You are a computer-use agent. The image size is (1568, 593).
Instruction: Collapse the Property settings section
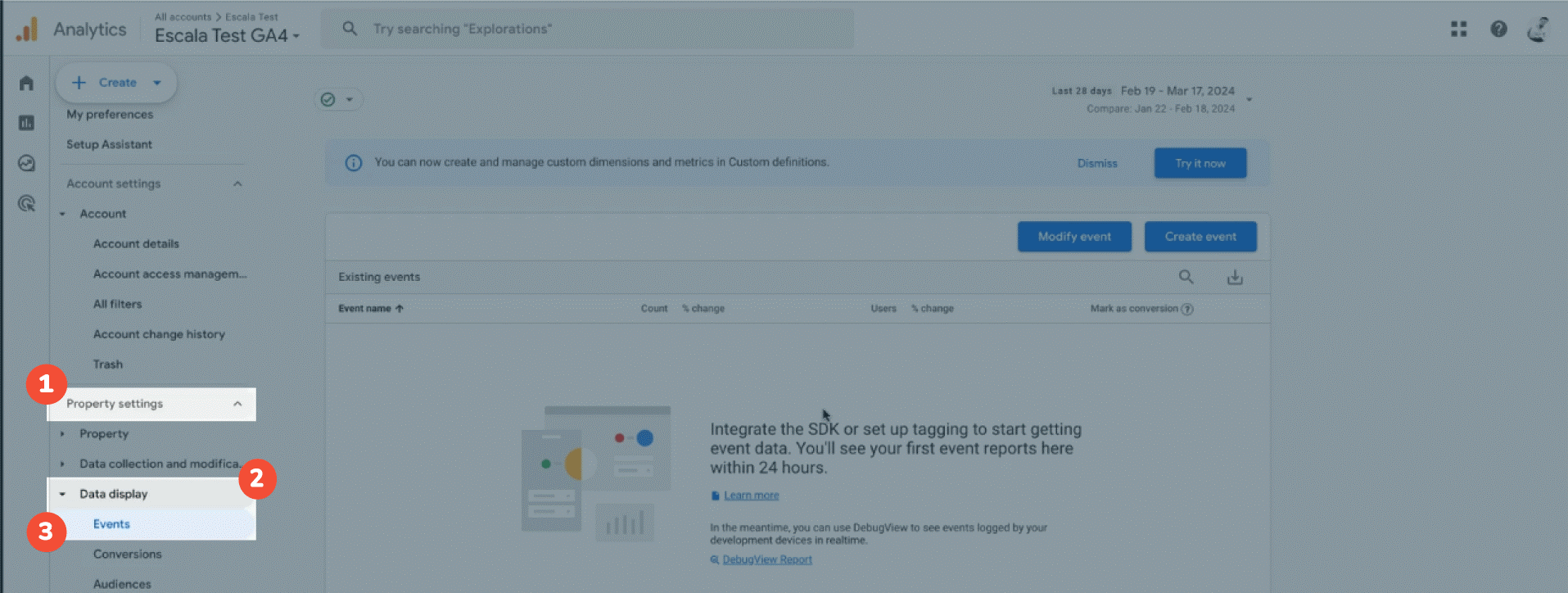(237, 404)
